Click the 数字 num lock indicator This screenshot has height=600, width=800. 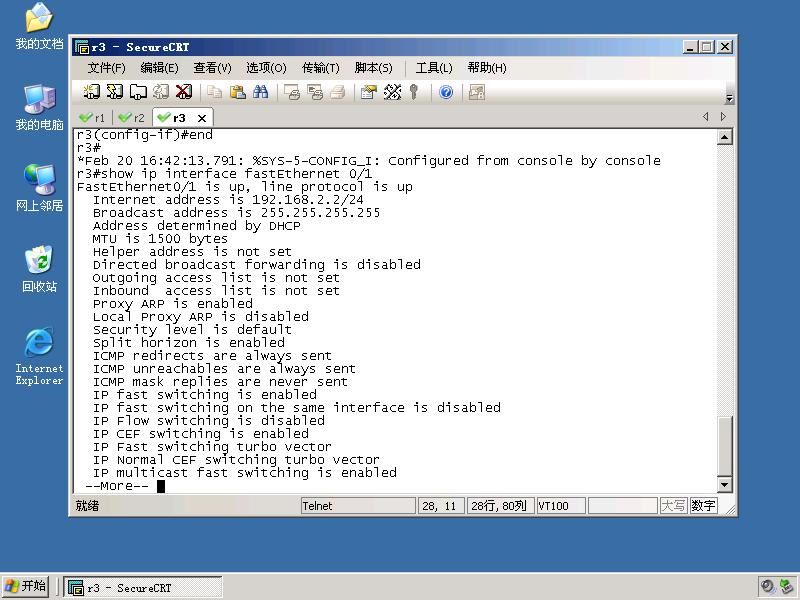point(703,506)
